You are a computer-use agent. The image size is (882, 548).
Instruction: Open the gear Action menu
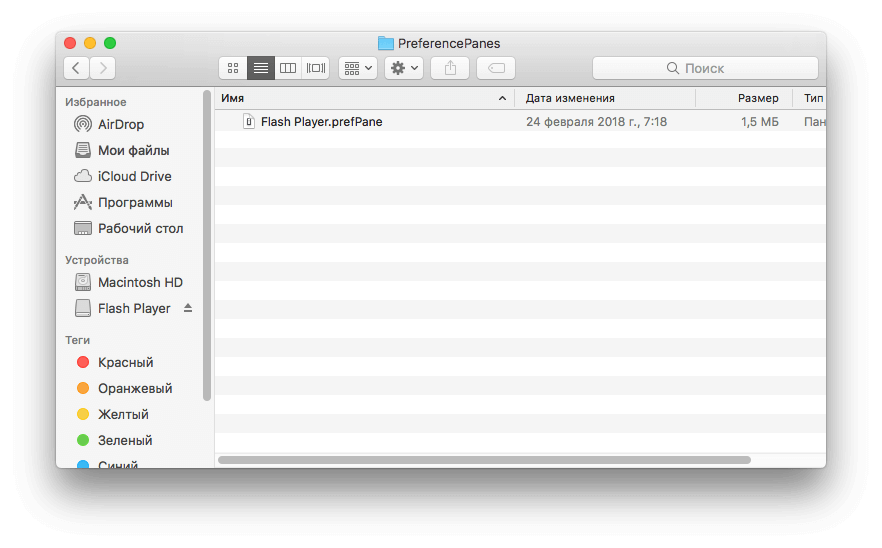(x=404, y=68)
